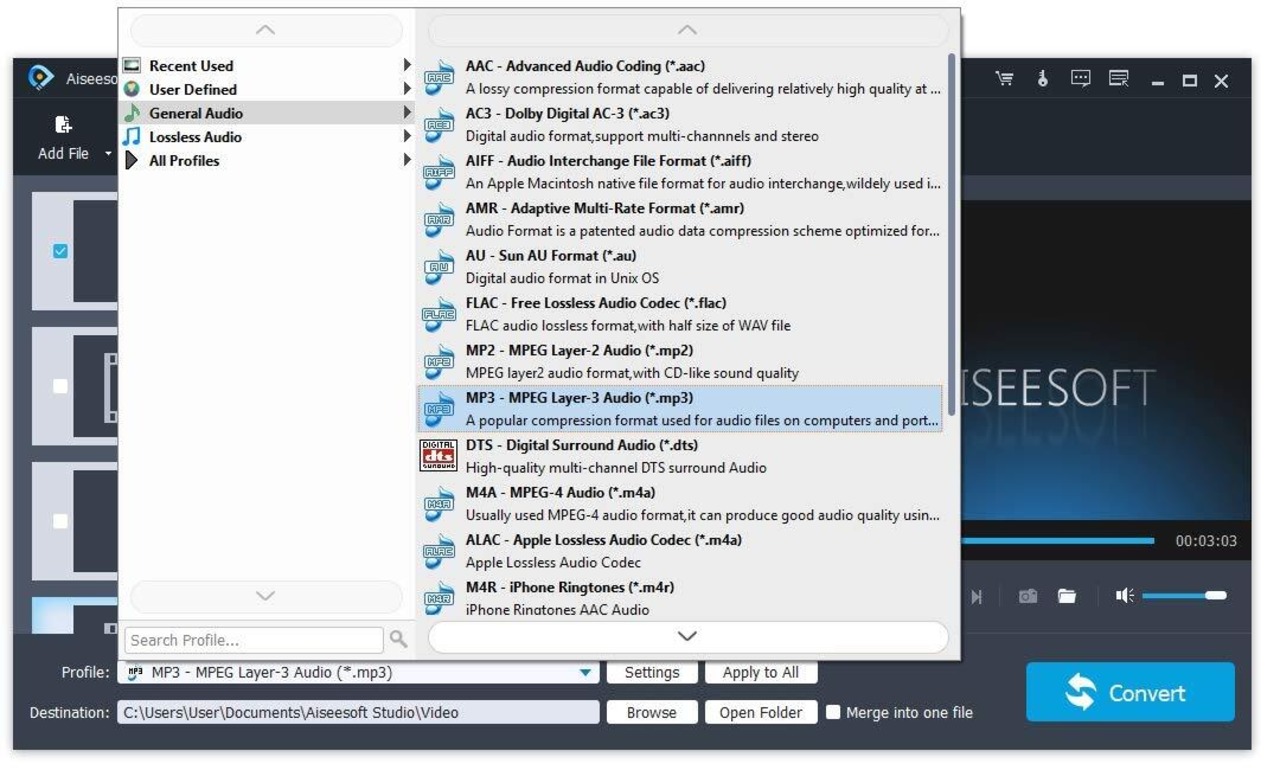Image resolution: width=1280 pixels, height=770 pixels.
Task: Click the Add File icon
Action: tap(64, 125)
